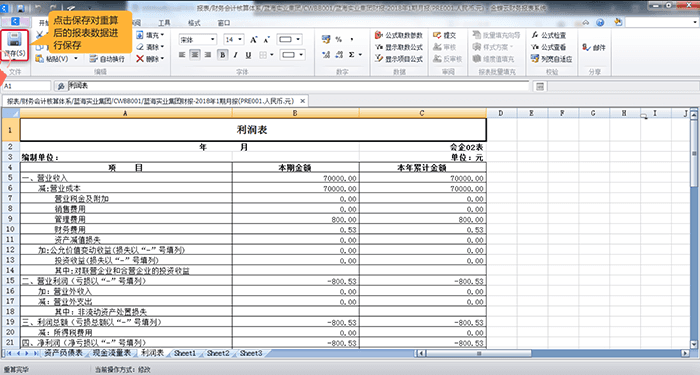
Task: Click the horizontal scrollbar thumb
Action: coord(479,353)
